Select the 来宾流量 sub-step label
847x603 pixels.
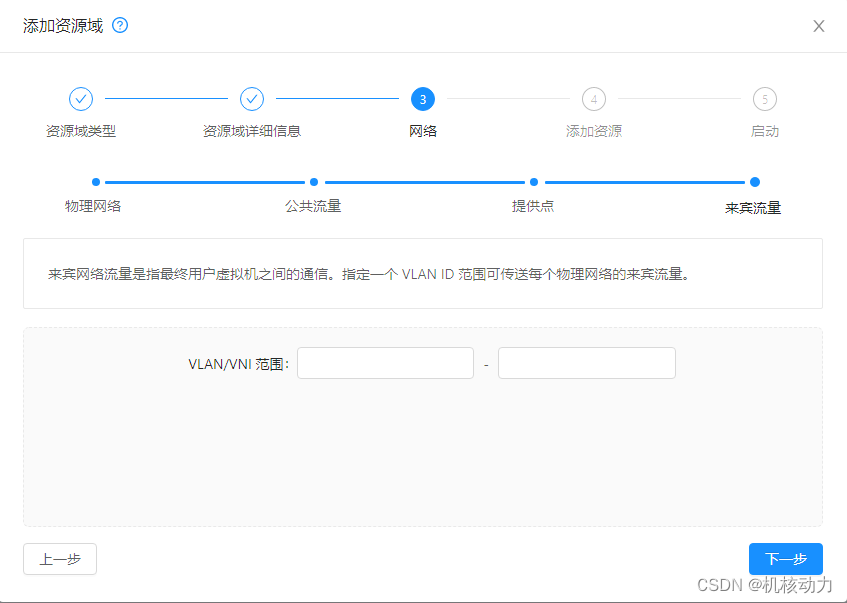coord(753,206)
